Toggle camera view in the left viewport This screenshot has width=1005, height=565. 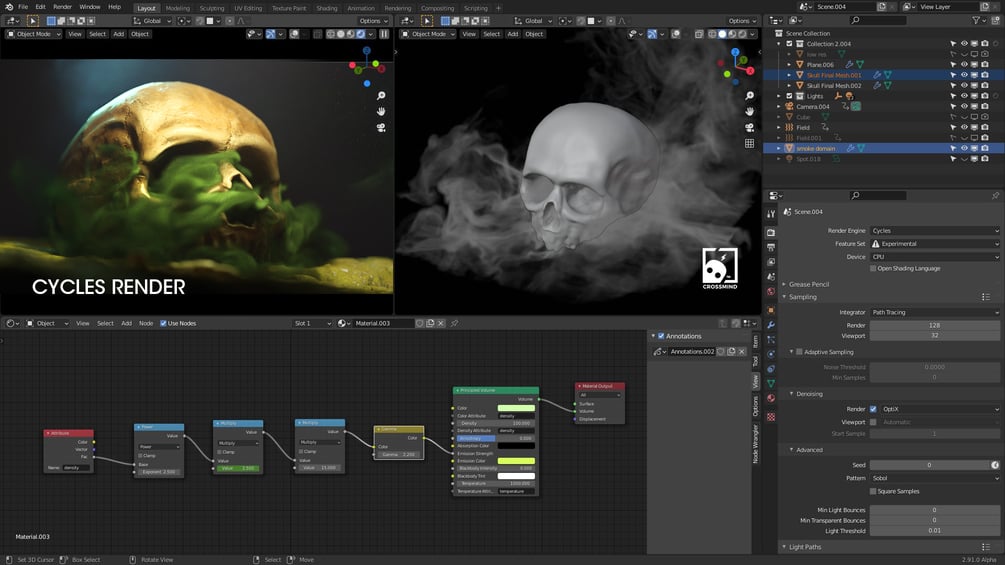click(381, 128)
